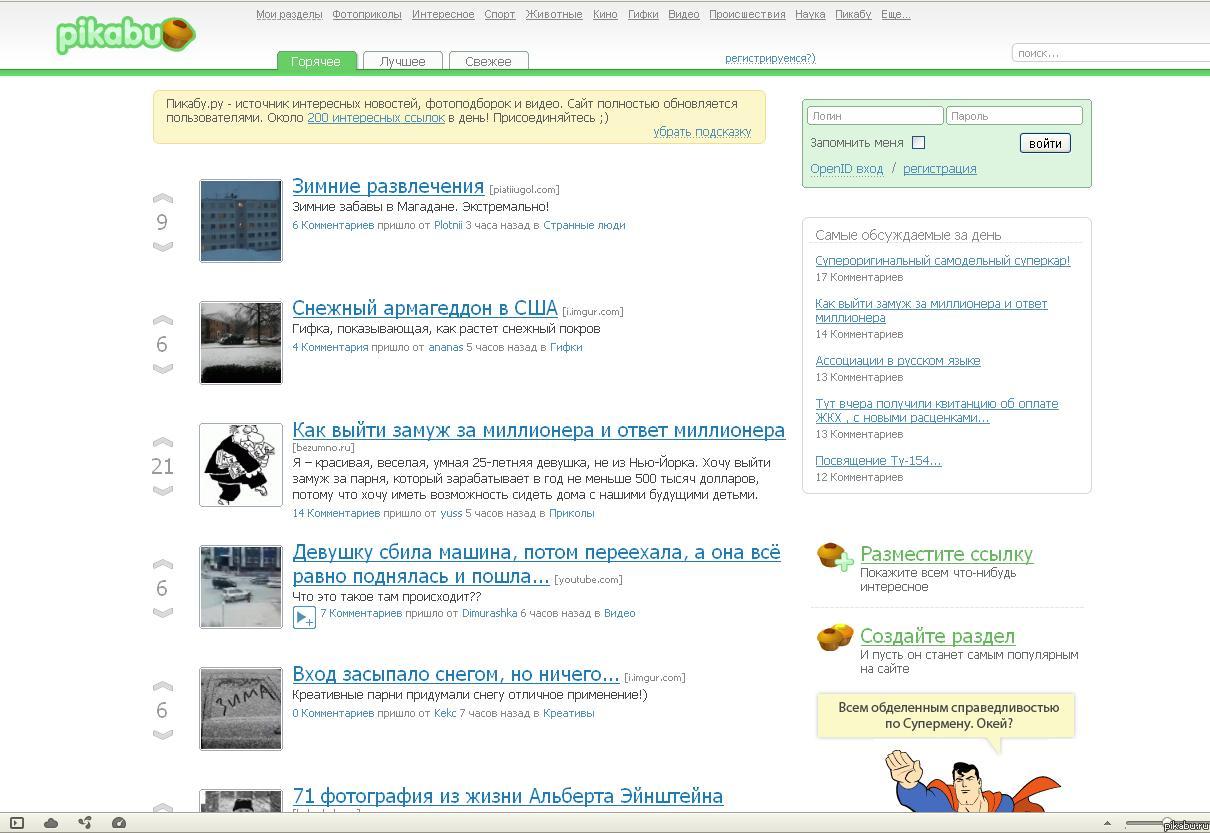Click the 'Тут вчера получили квитанцию' link

point(936,410)
